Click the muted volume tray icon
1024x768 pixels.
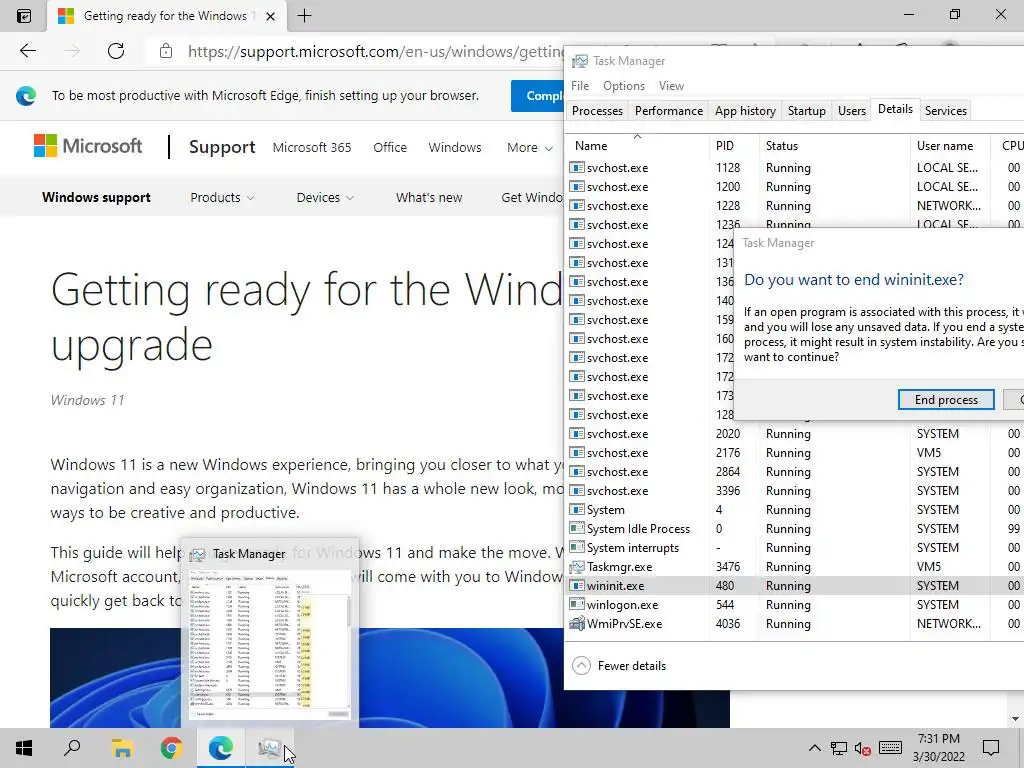[863, 748]
